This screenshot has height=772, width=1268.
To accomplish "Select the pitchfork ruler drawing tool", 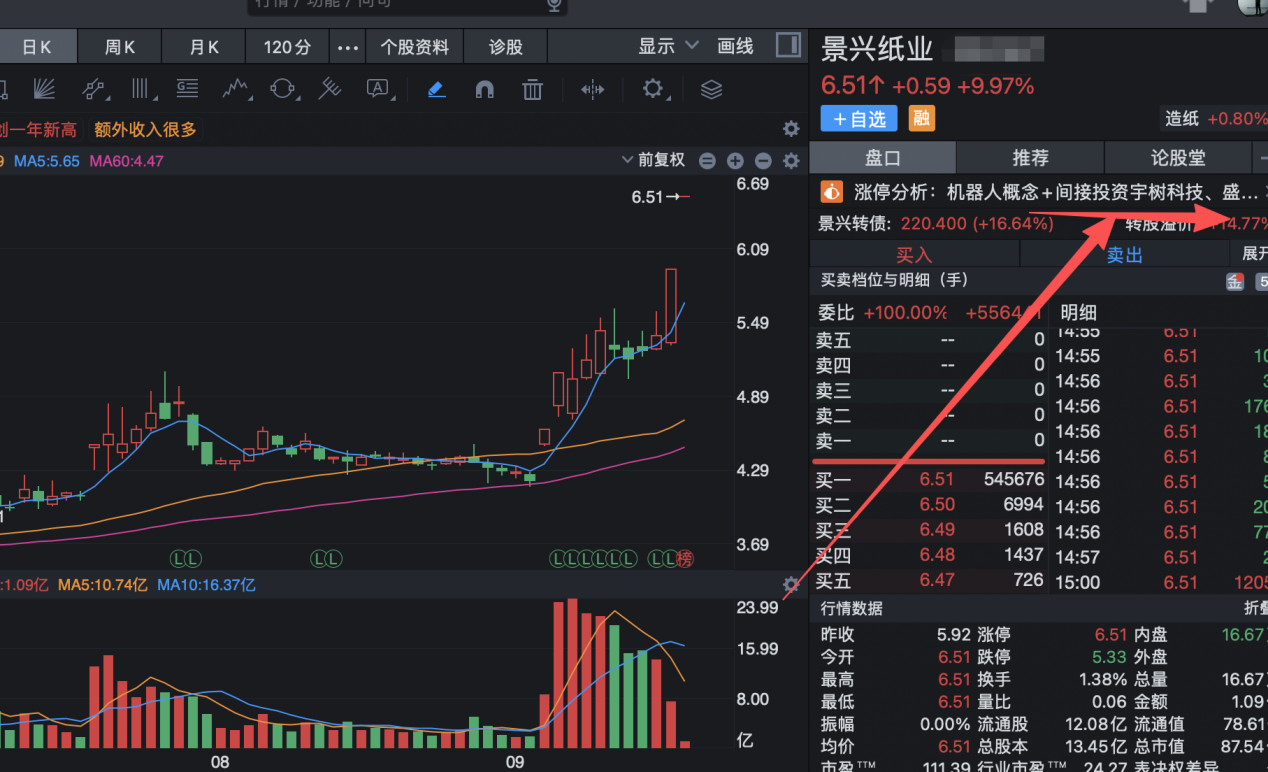I will [330, 89].
